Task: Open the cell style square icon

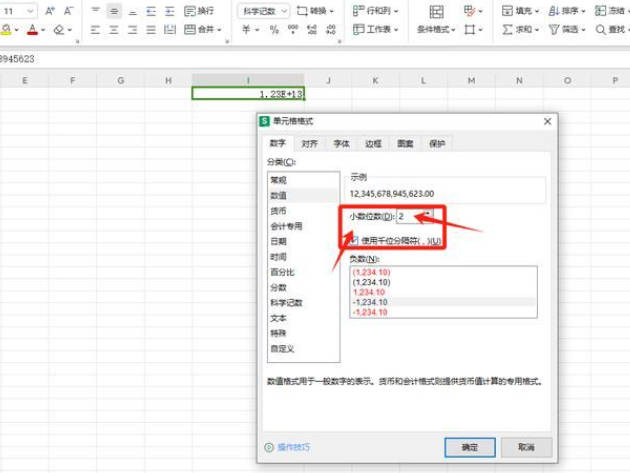Action: [472, 29]
